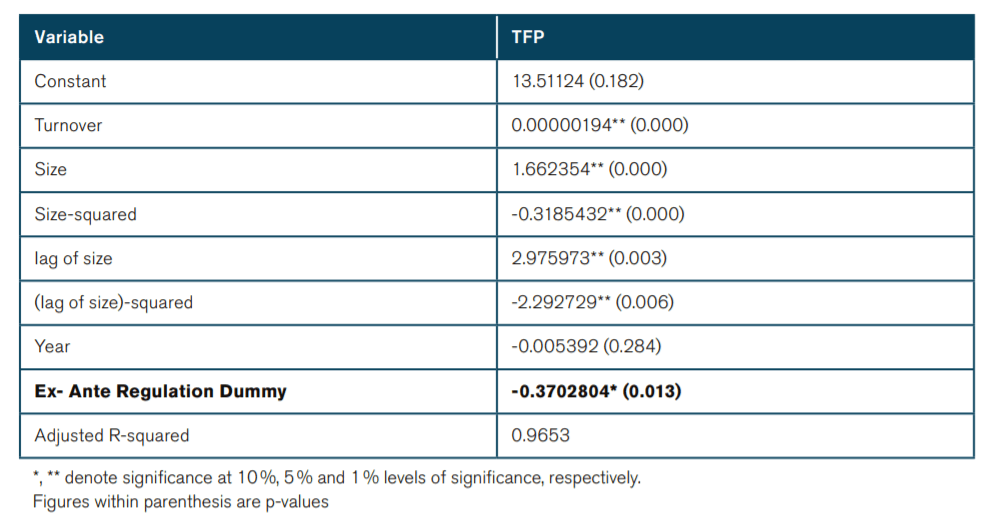This screenshot has height=517, width=991.
Task: Click the bold value -0.3702804* (0.013)
Action: [x=596, y=391]
